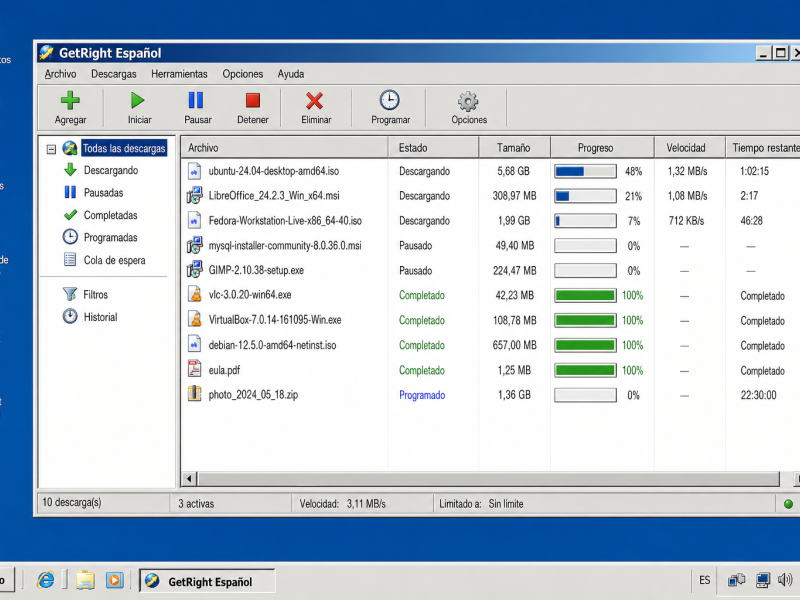The image size is (800, 600).
Task: Sort by the Tiempo restante column header
Action: click(763, 147)
